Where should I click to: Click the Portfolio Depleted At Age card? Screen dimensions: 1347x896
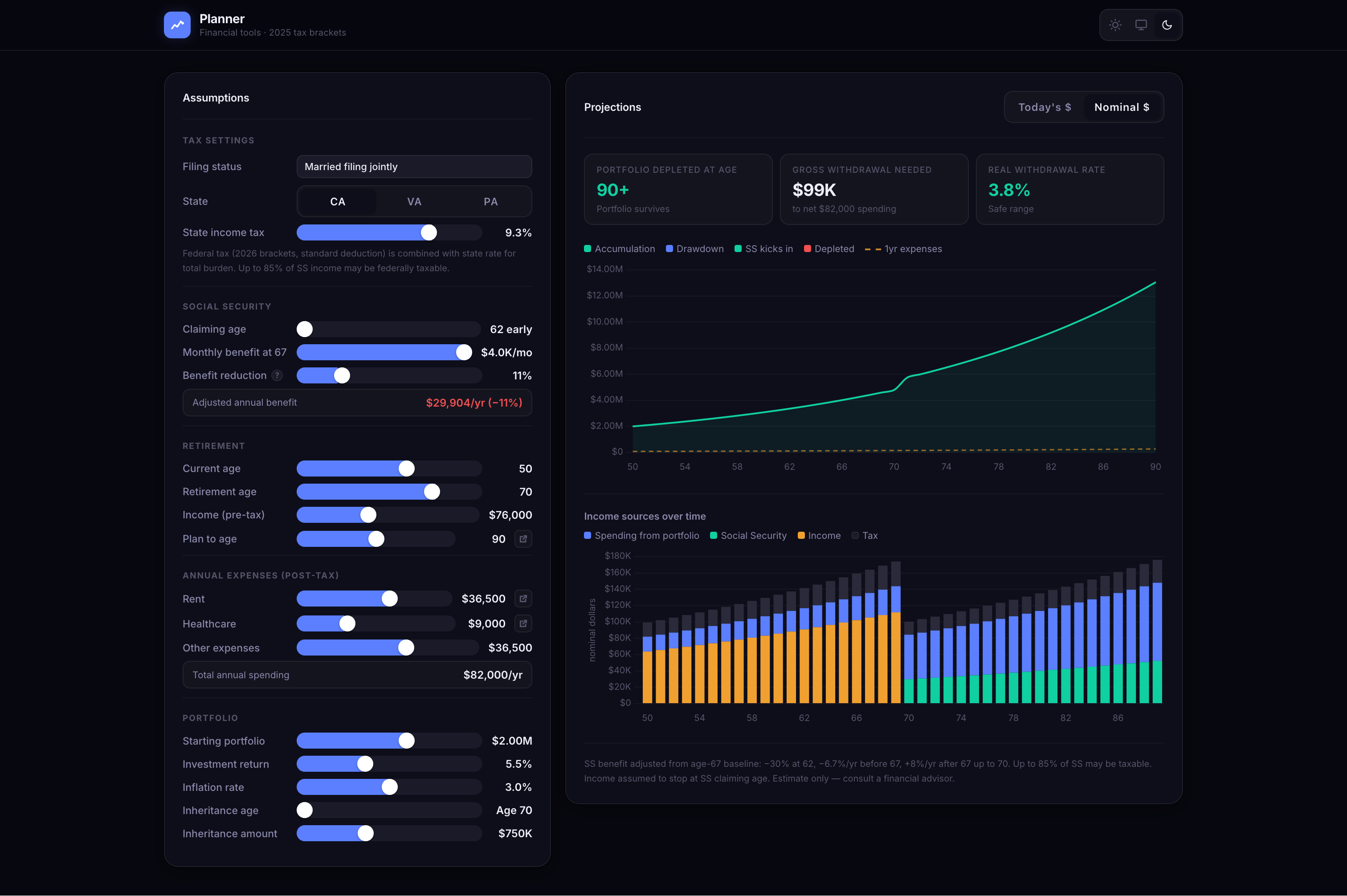[x=678, y=189]
